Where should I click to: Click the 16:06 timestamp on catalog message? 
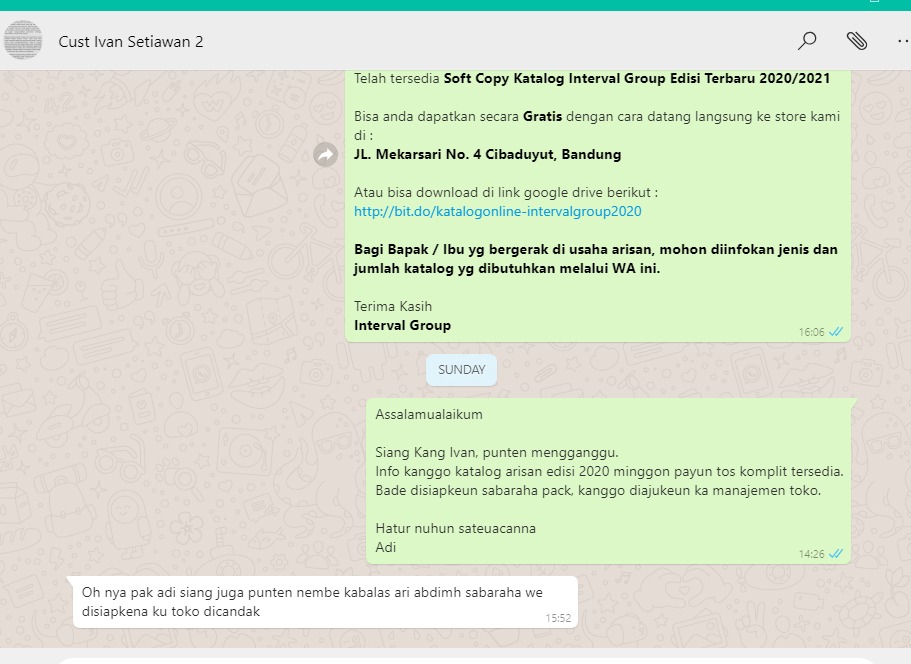811,332
